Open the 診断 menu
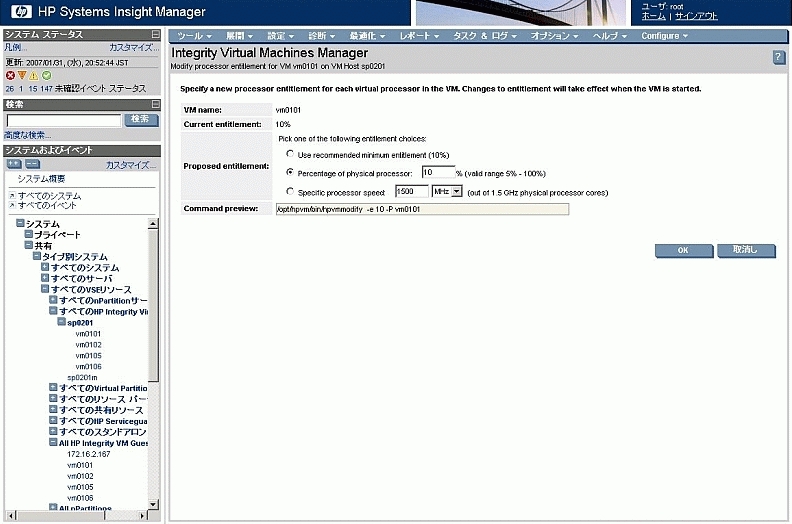Screen dimensions: 792x524 (x=322, y=36)
